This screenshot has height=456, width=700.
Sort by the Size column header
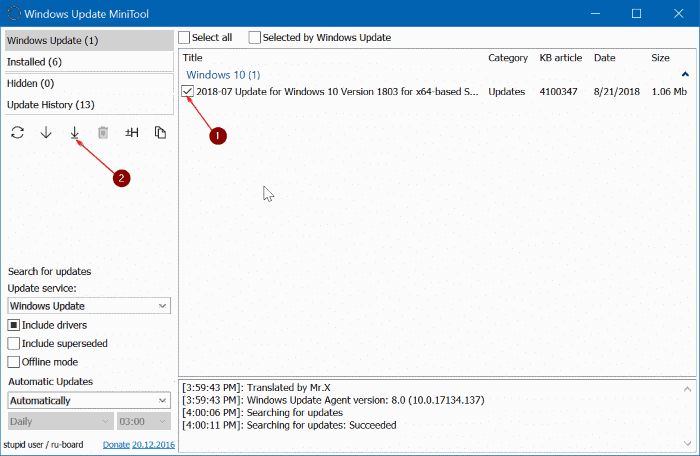point(660,58)
